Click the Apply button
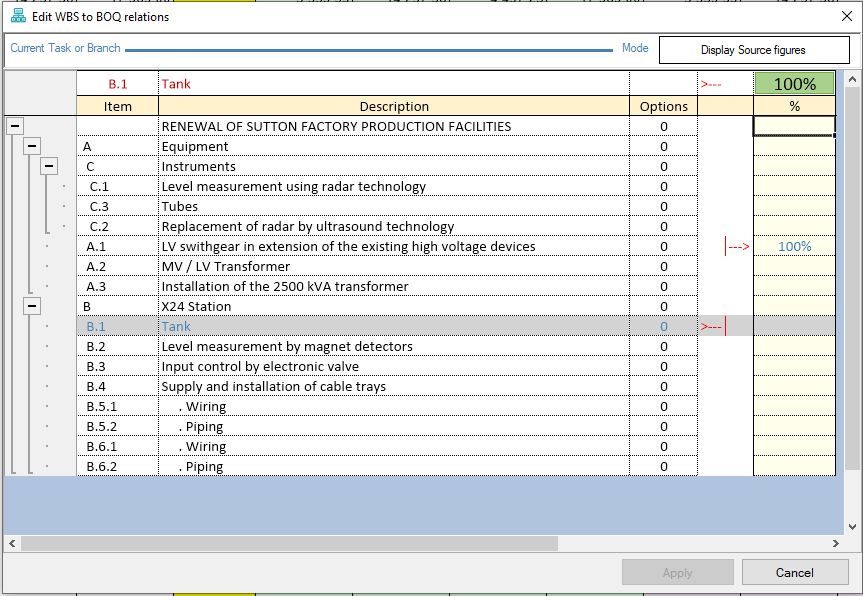Screen dimensions: 863x596 pyautogui.click(x=677, y=573)
